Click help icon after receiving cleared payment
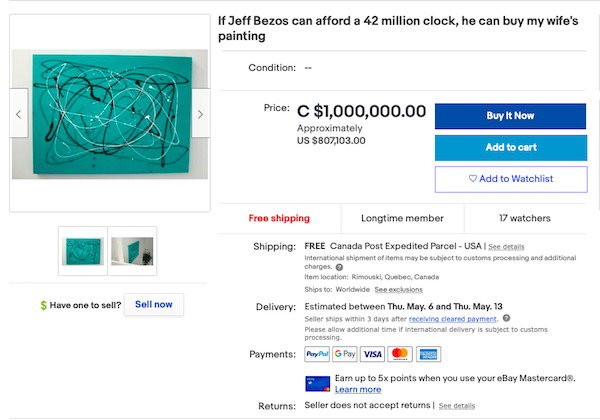Image resolution: width=600 pixels, height=420 pixels. [x=507, y=318]
